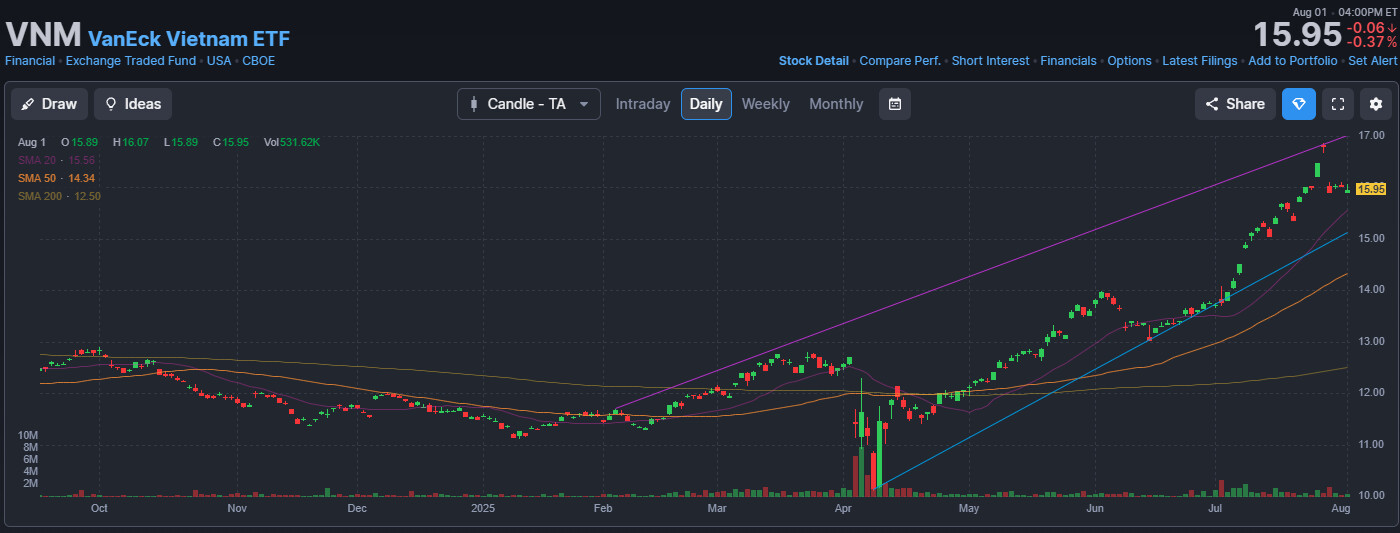This screenshot has height=533, width=1400.
Task: Open chart settings gear
Action: 1376,104
